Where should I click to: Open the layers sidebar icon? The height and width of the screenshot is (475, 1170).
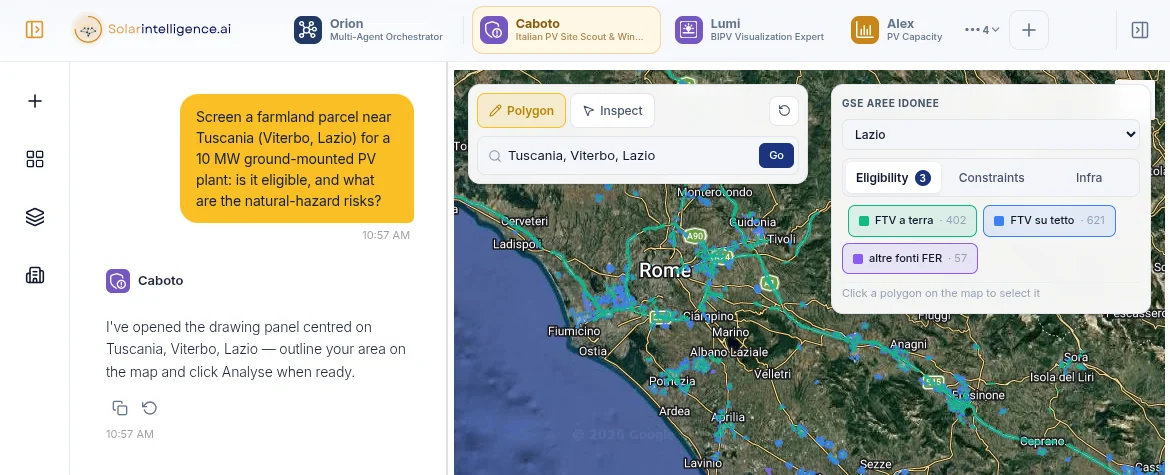point(34,217)
